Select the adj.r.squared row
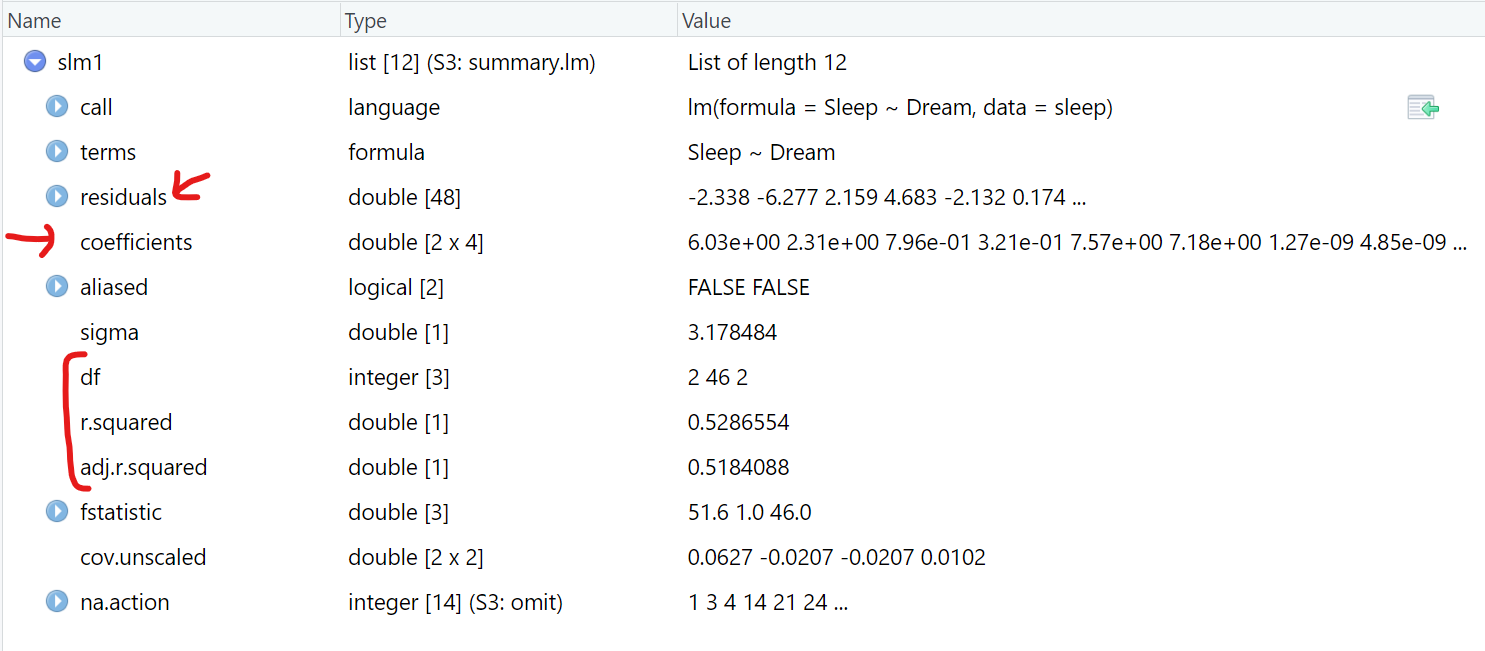The width and height of the screenshot is (1485, 651). point(143,467)
